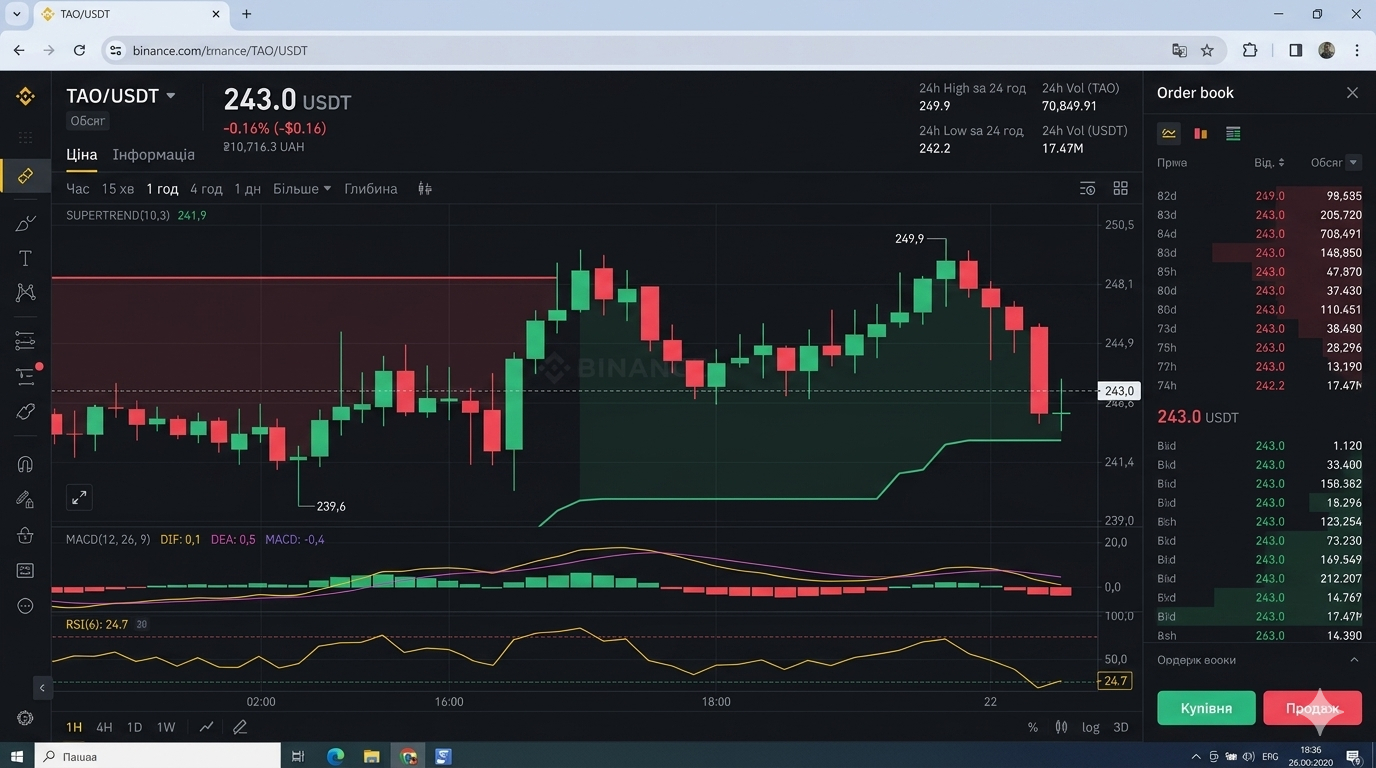This screenshot has width=1376, height=768.
Task: Open Microsoft Edge from the taskbar
Action: coord(335,756)
